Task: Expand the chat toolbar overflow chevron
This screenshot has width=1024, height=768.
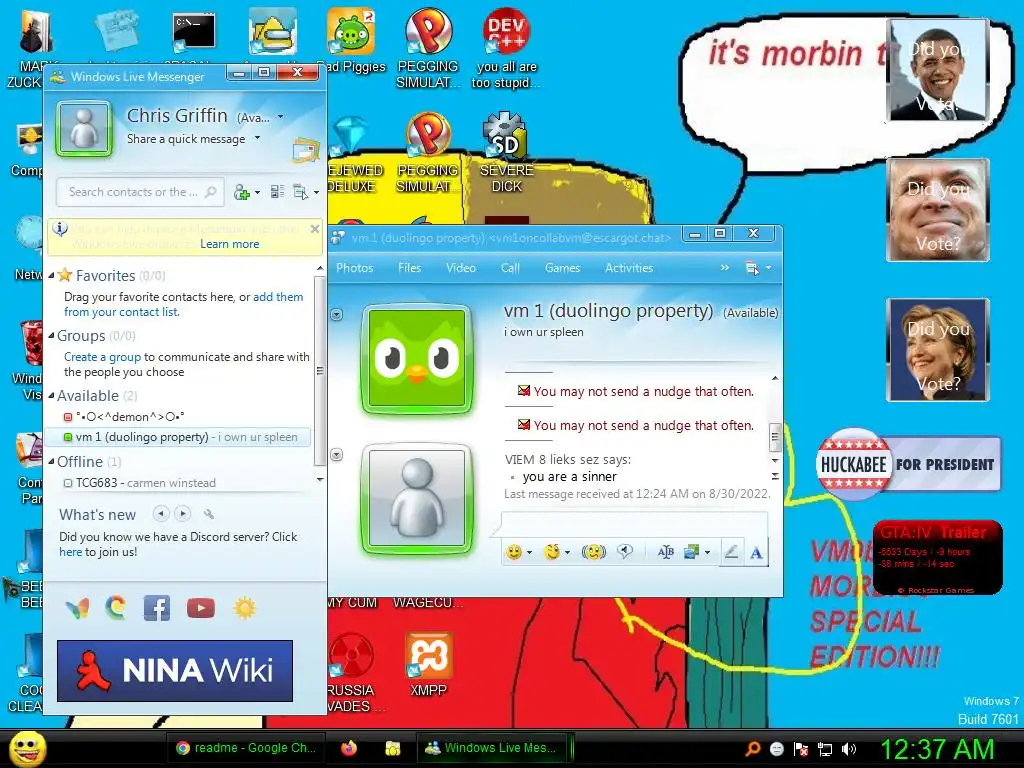Action: point(724,268)
